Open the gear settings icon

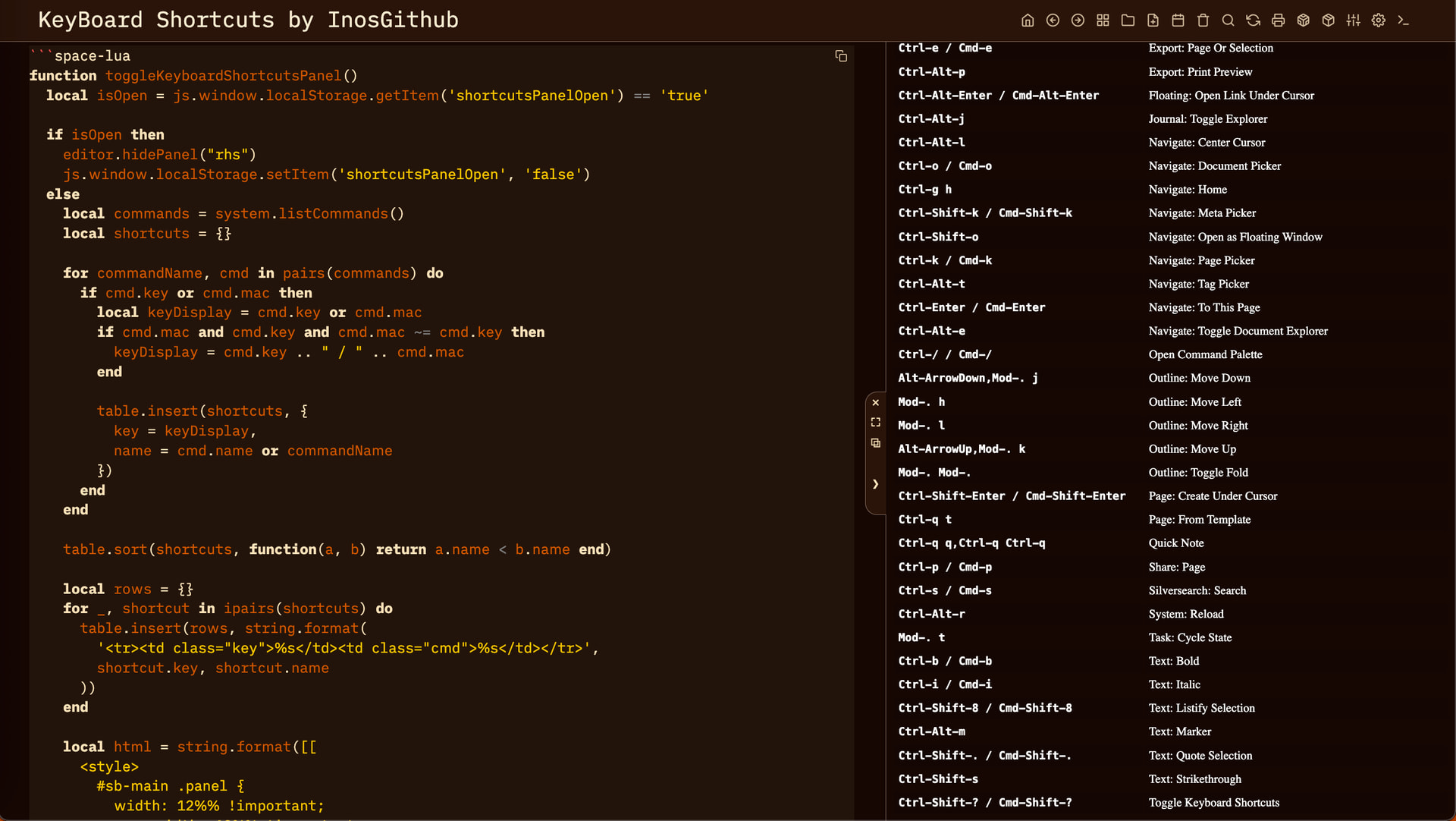1378,20
